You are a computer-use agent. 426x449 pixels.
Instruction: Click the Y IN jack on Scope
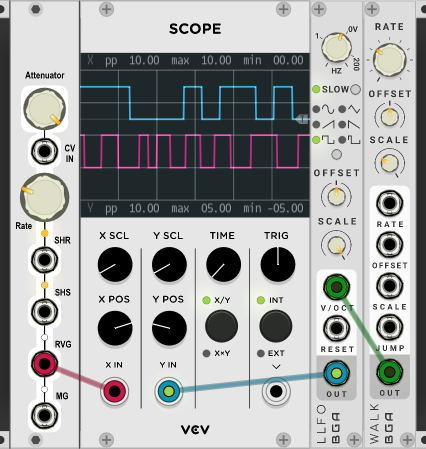point(169,391)
